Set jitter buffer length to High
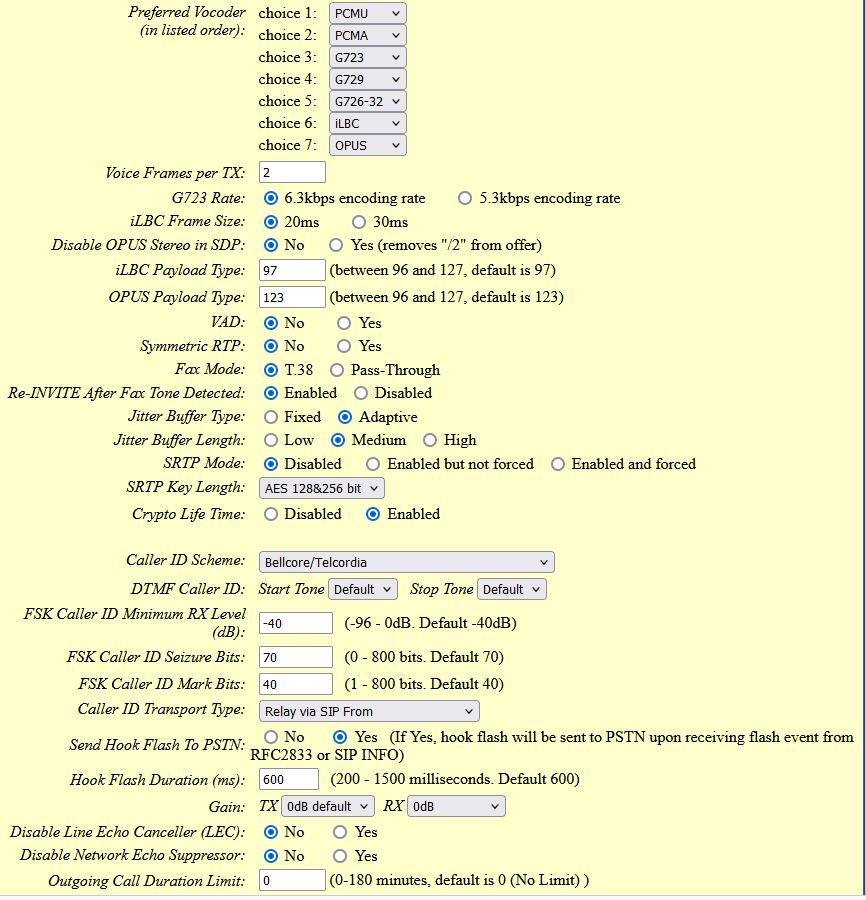This screenshot has height=900, width=866. (430, 440)
